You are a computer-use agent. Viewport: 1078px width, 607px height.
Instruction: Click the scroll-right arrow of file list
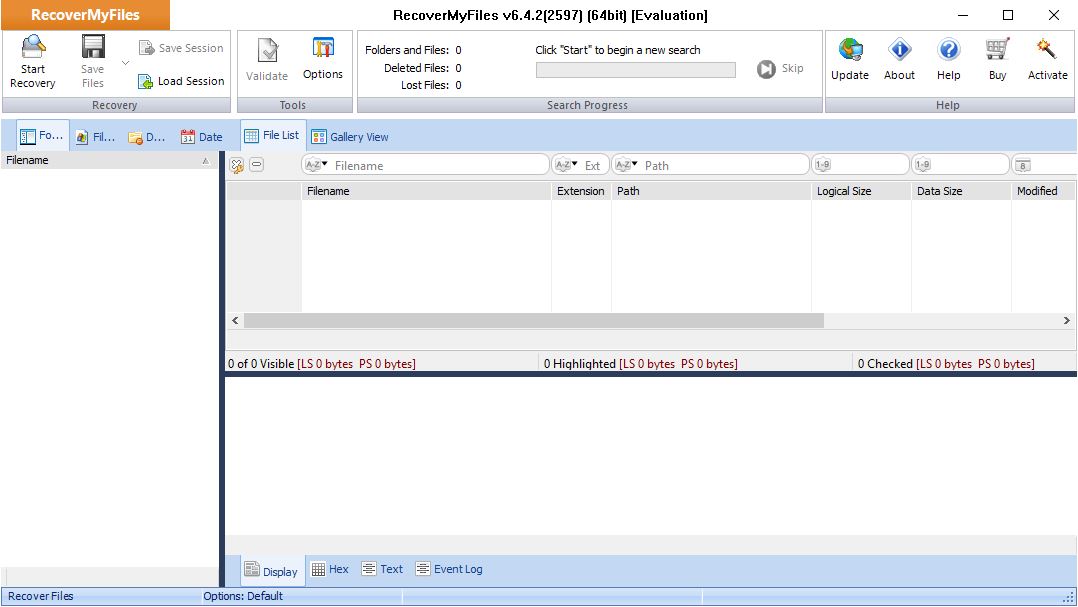point(1066,320)
